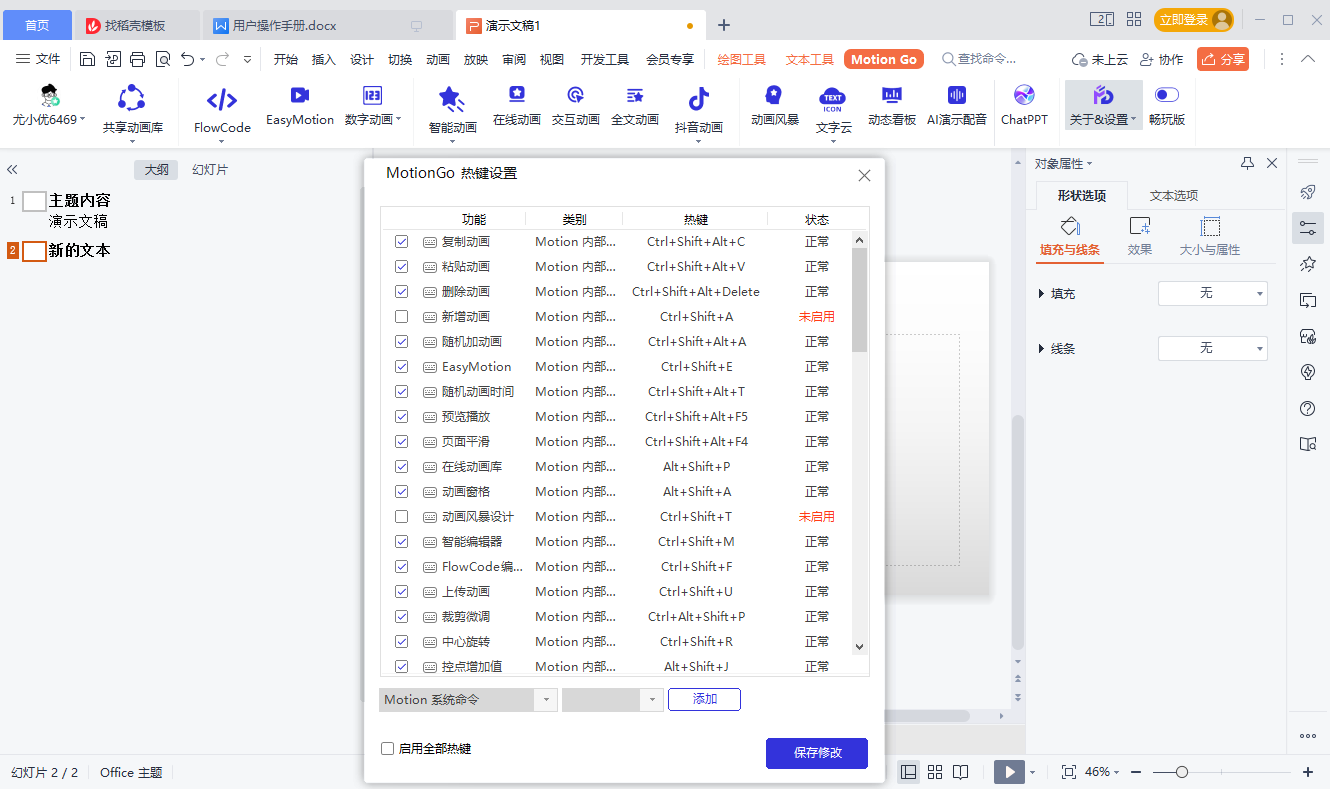
Task: Click 保存修改 to save hotkey changes
Action: [817, 753]
